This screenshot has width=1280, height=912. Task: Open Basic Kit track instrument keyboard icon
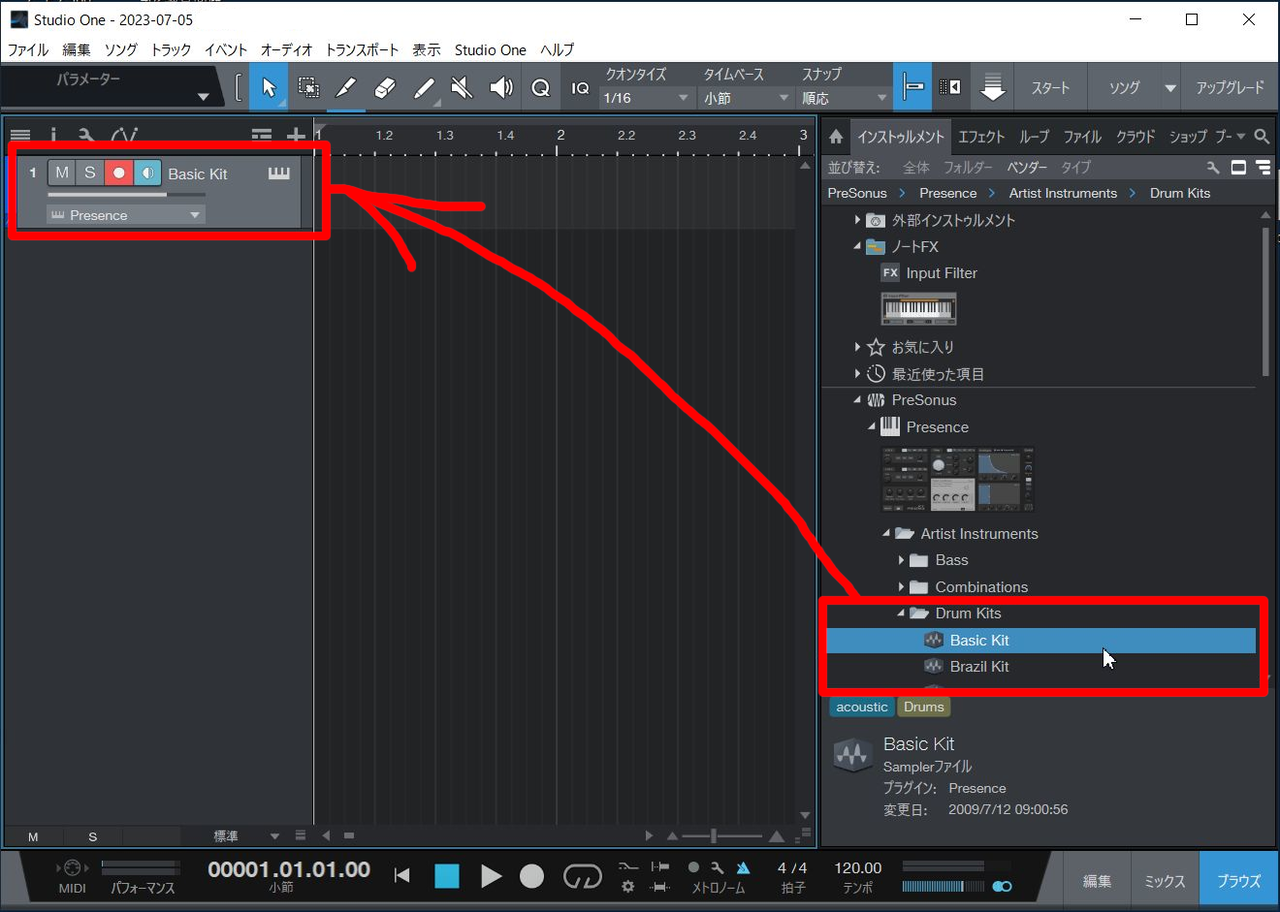click(279, 174)
